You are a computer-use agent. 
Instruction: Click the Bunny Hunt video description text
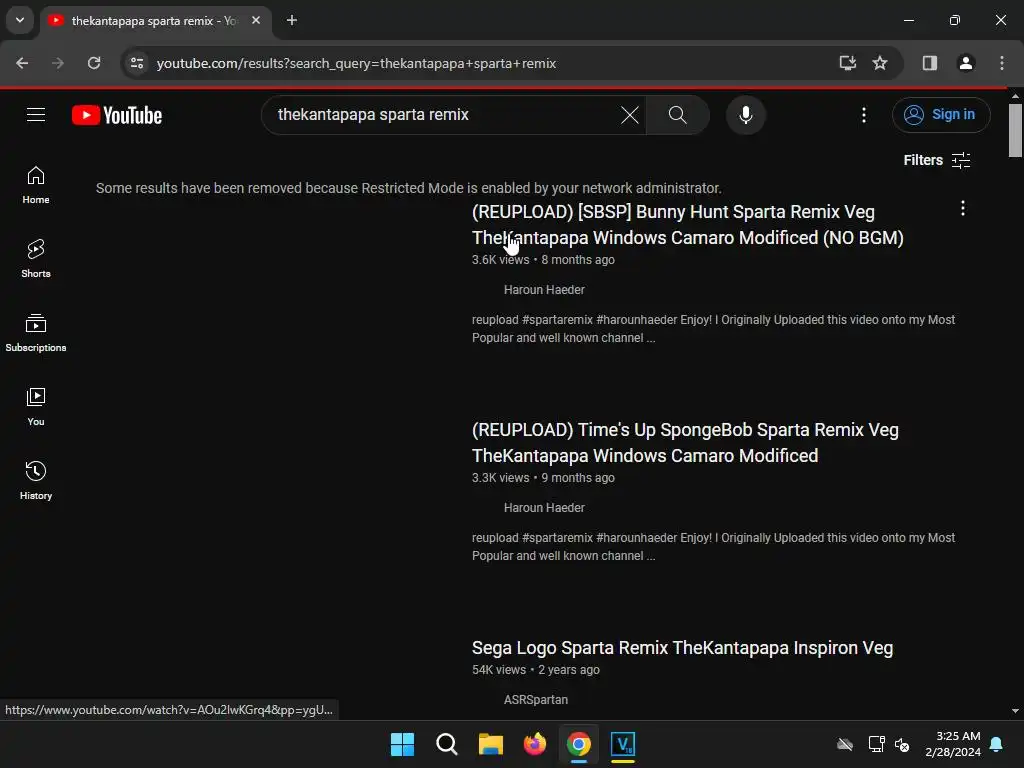pyautogui.click(x=713, y=328)
